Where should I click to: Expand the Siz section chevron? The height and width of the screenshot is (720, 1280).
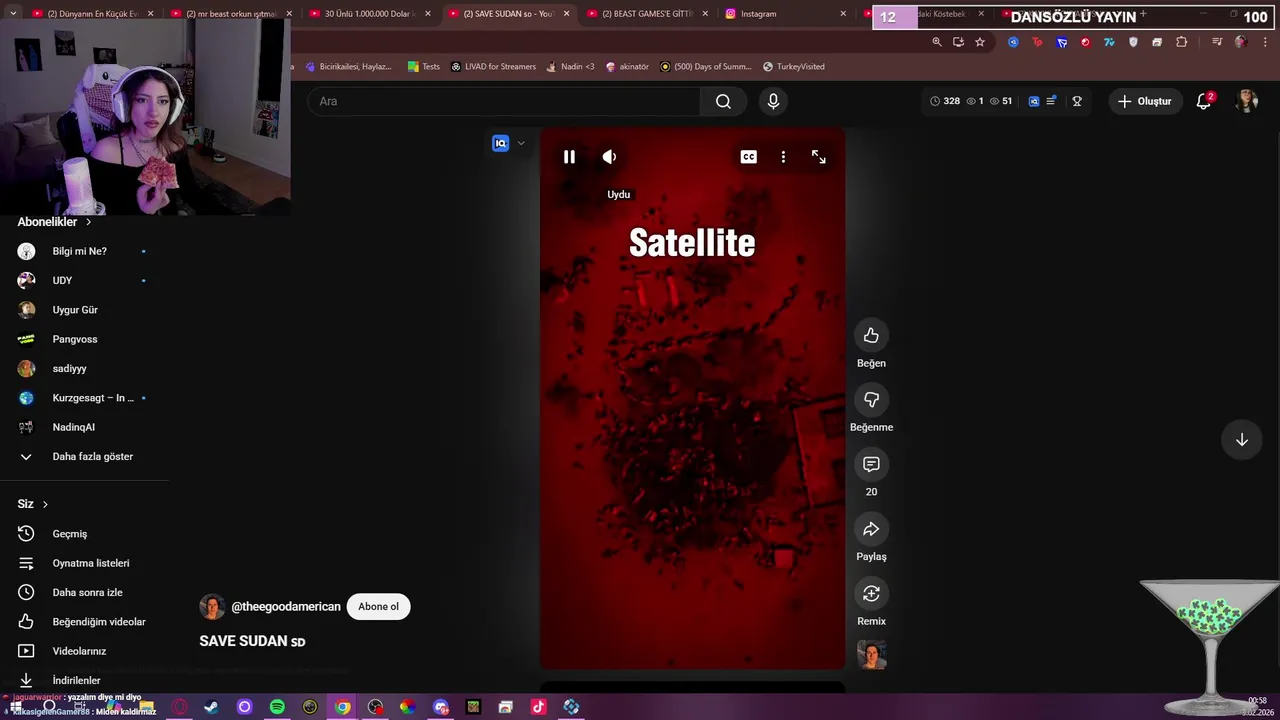(x=45, y=504)
